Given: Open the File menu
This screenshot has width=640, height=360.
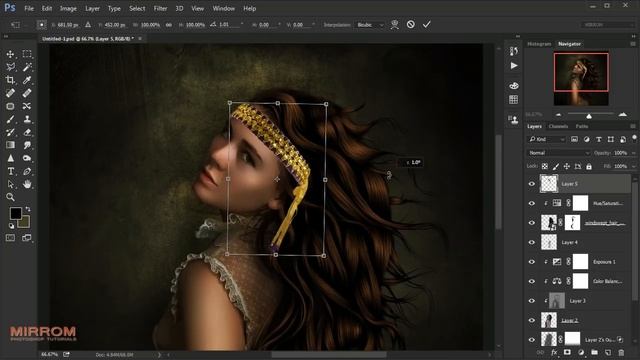Looking at the screenshot, I should tap(29, 8).
